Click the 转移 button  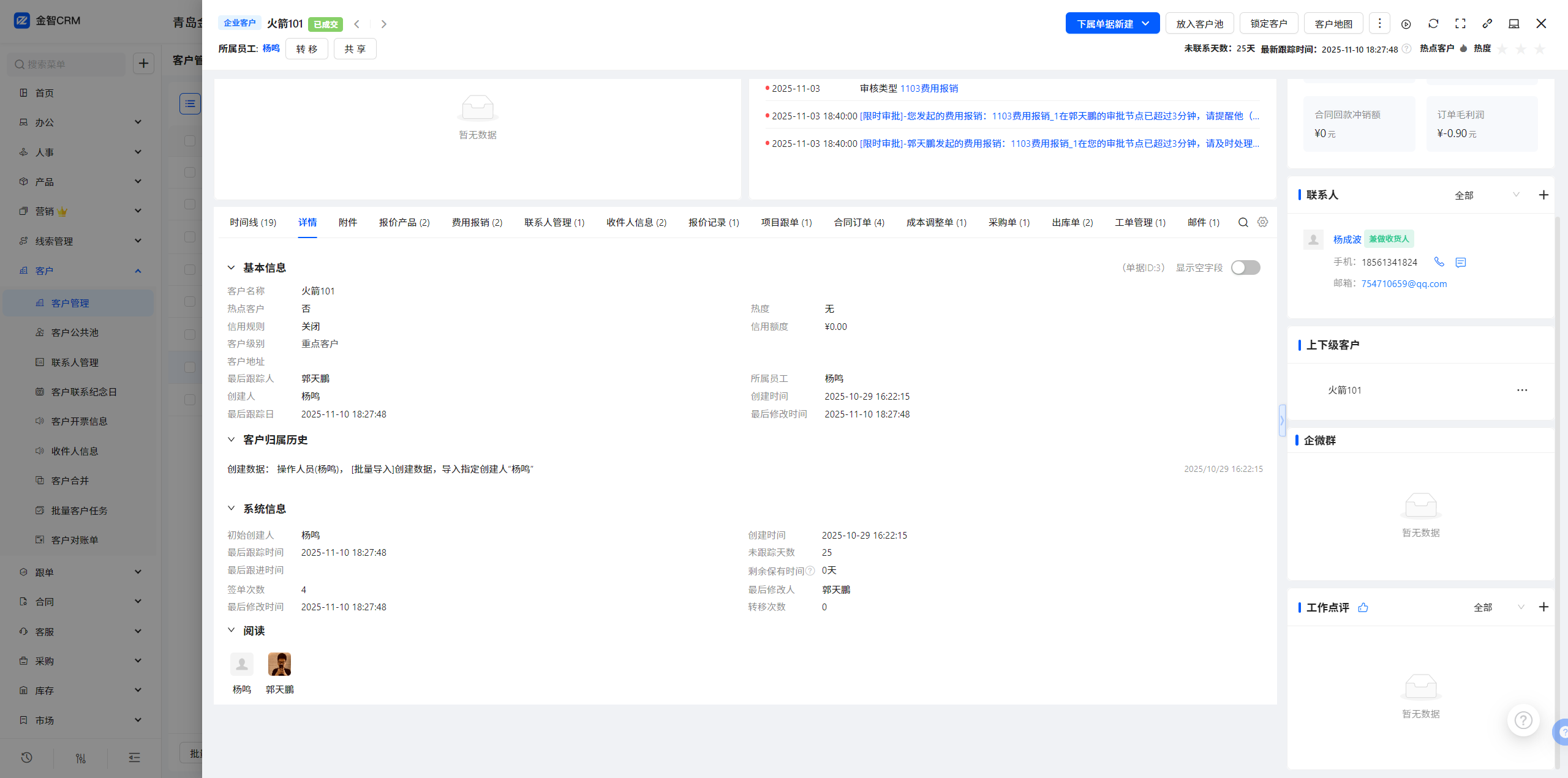tap(307, 49)
